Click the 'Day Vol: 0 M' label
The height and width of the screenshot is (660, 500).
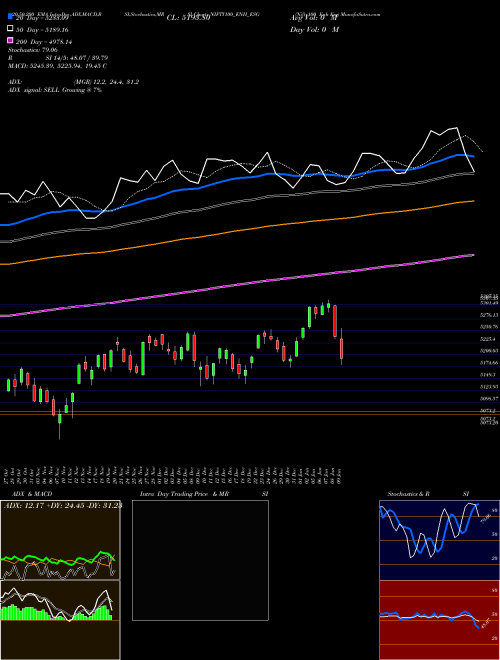(314, 30)
